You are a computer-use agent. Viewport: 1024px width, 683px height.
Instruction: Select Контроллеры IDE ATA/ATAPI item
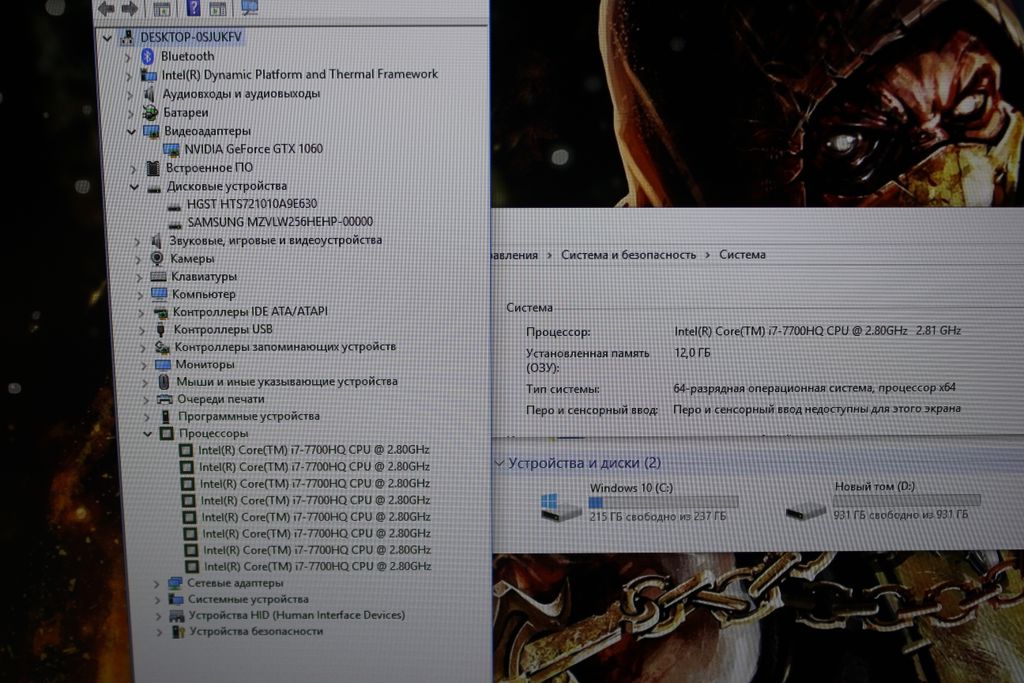250,311
